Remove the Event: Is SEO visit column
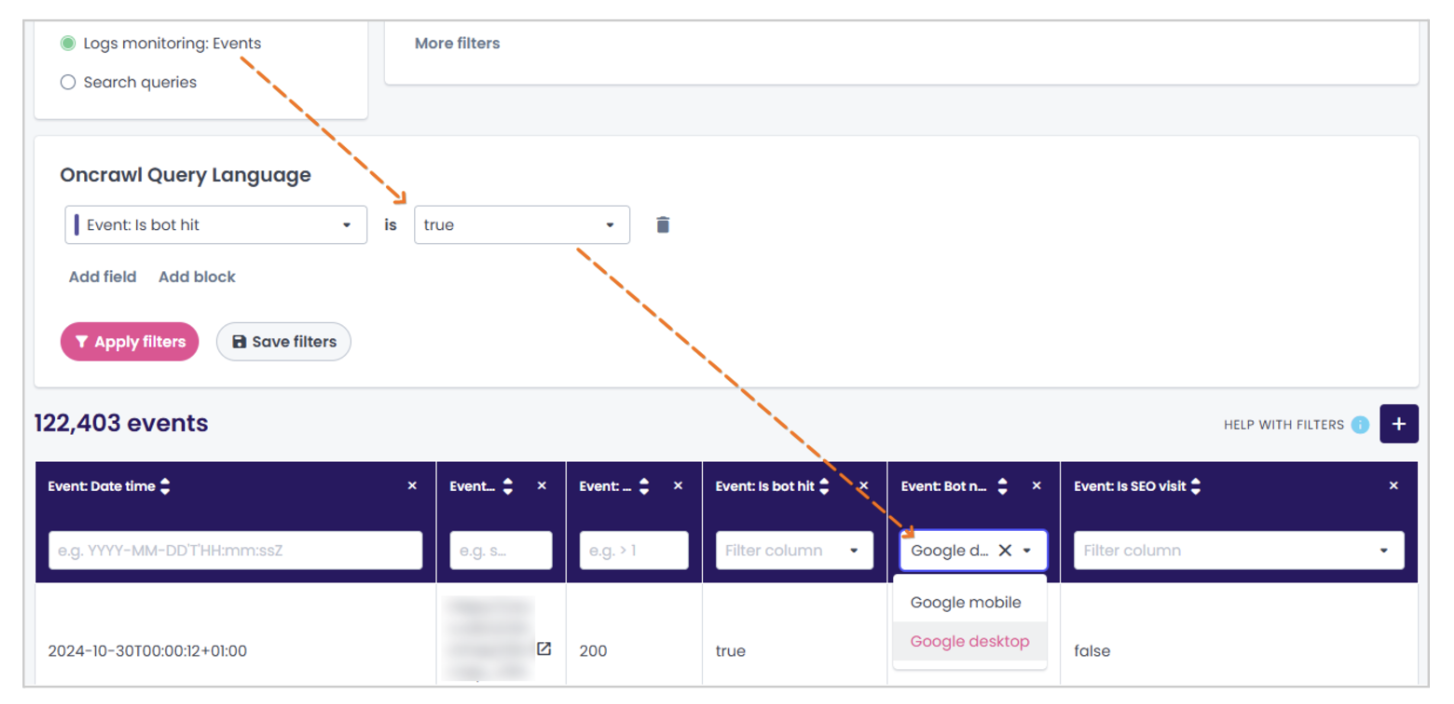The height and width of the screenshot is (704, 1454). click(1394, 486)
